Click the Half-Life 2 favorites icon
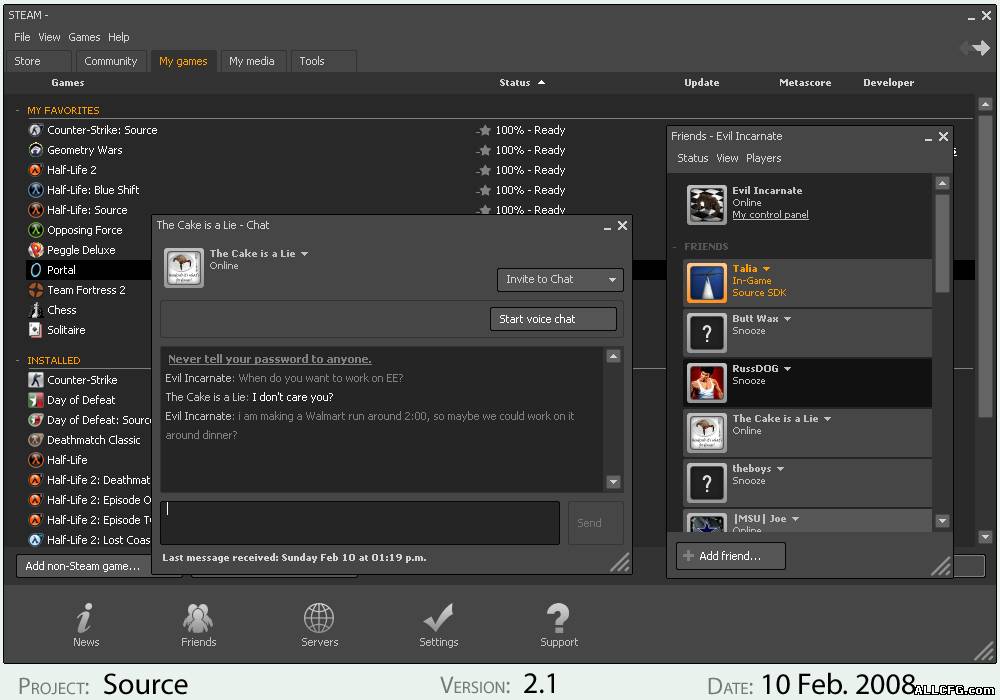The height and width of the screenshot is (700, 1000). [36, 170]
